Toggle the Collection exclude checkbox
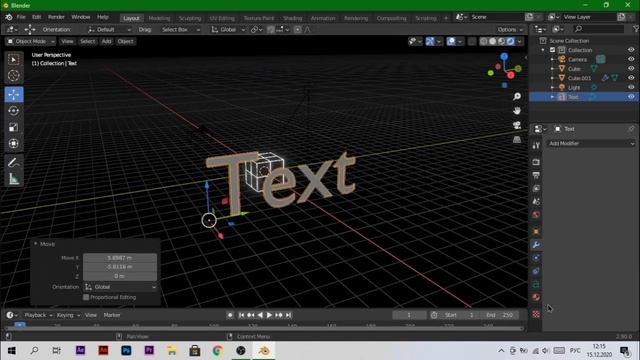The image size is (640, 360). [553, 50]
